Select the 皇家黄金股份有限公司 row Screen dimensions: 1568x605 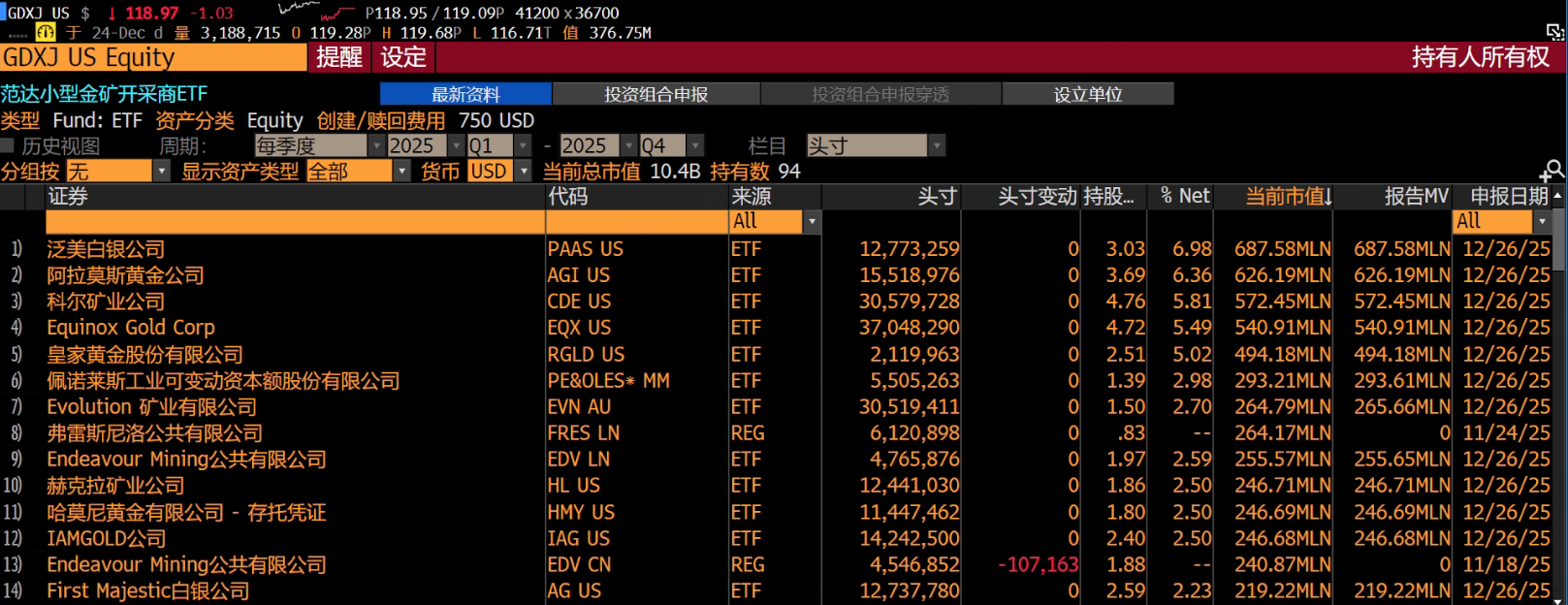coord(776,355)
